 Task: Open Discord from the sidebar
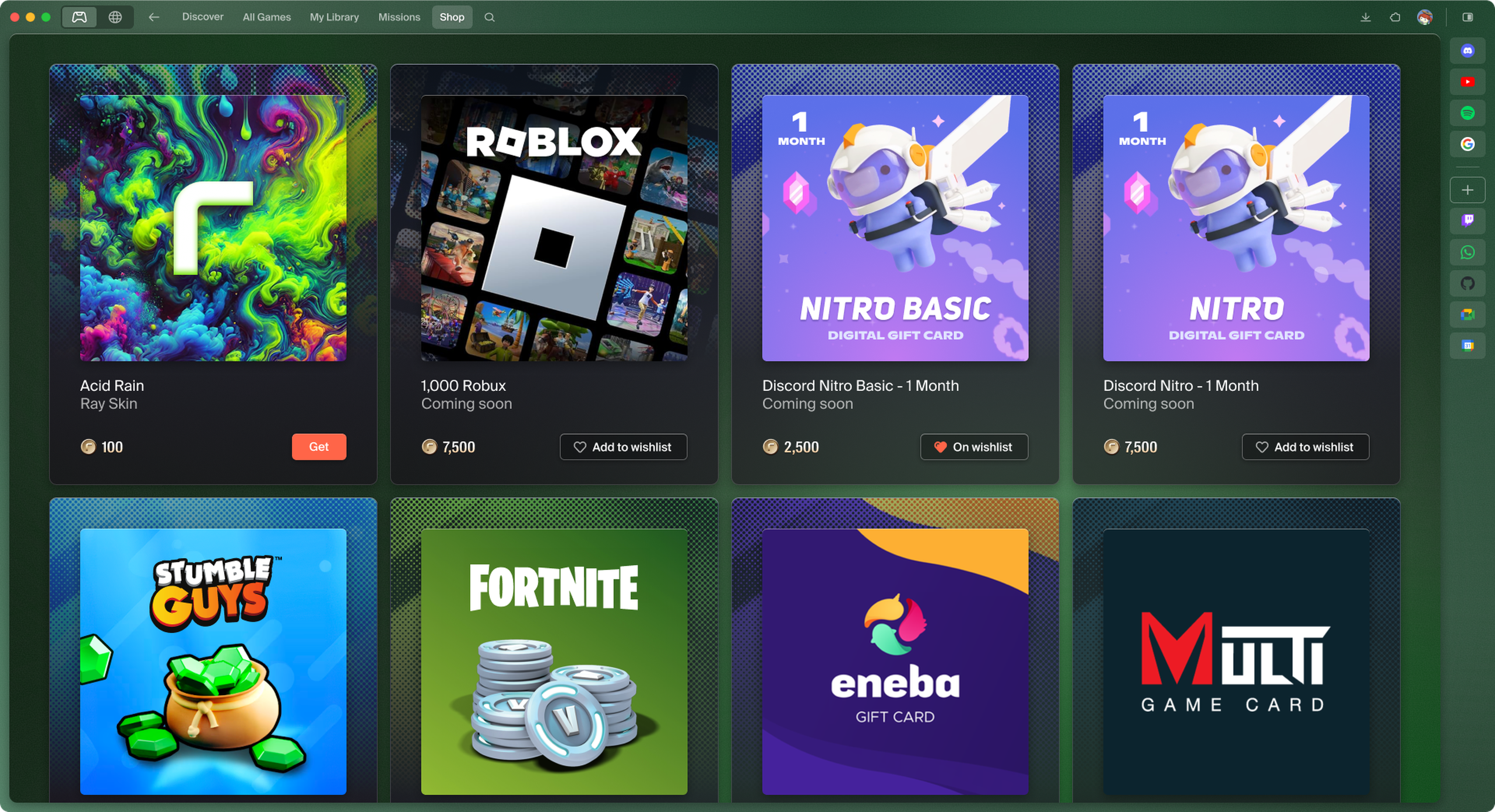(1468, 51)
